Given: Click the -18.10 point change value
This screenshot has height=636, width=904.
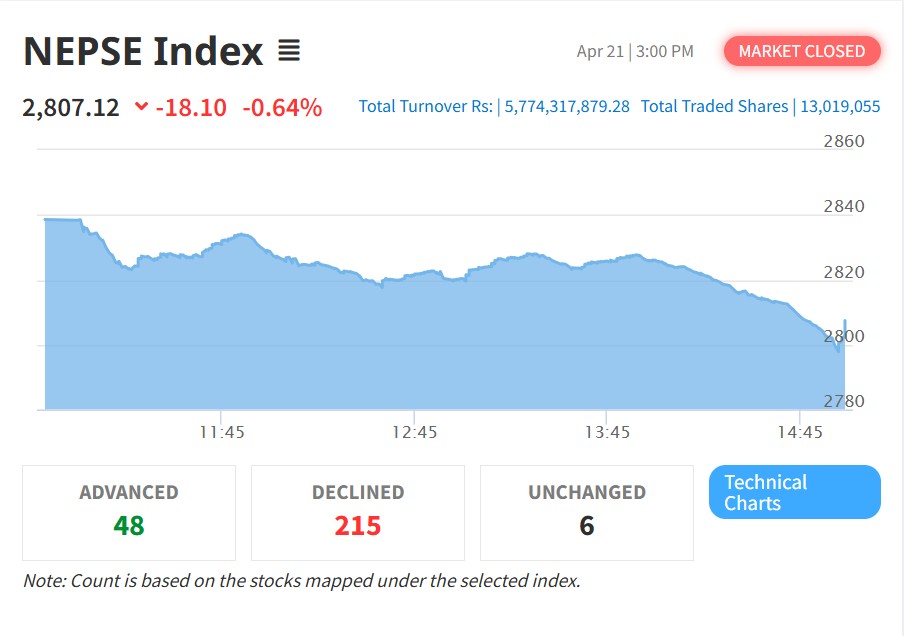Looking at the screenshot, I should (191, 107).
